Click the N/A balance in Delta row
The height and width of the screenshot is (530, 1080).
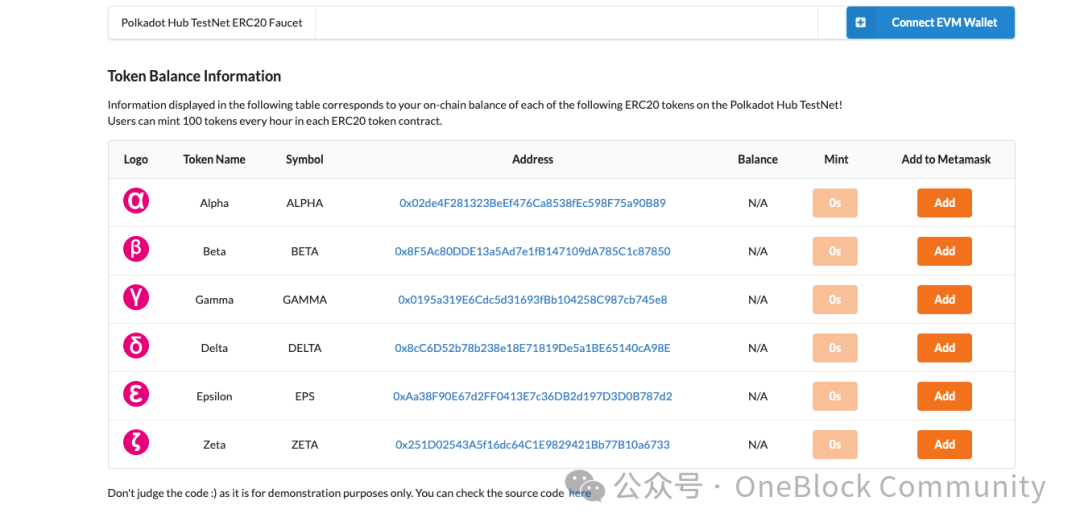click(x=758, y=348)
